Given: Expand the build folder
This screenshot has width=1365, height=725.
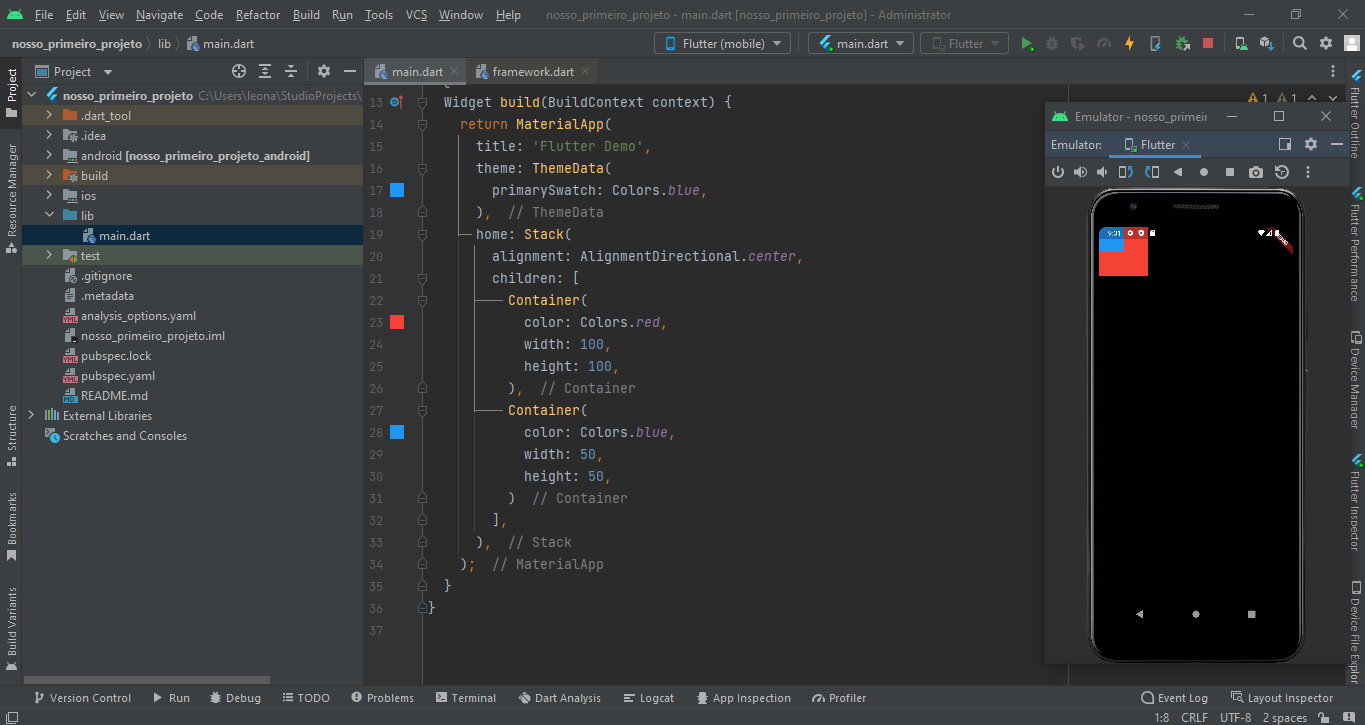Looking at the screenshot, I should [49, 175].
